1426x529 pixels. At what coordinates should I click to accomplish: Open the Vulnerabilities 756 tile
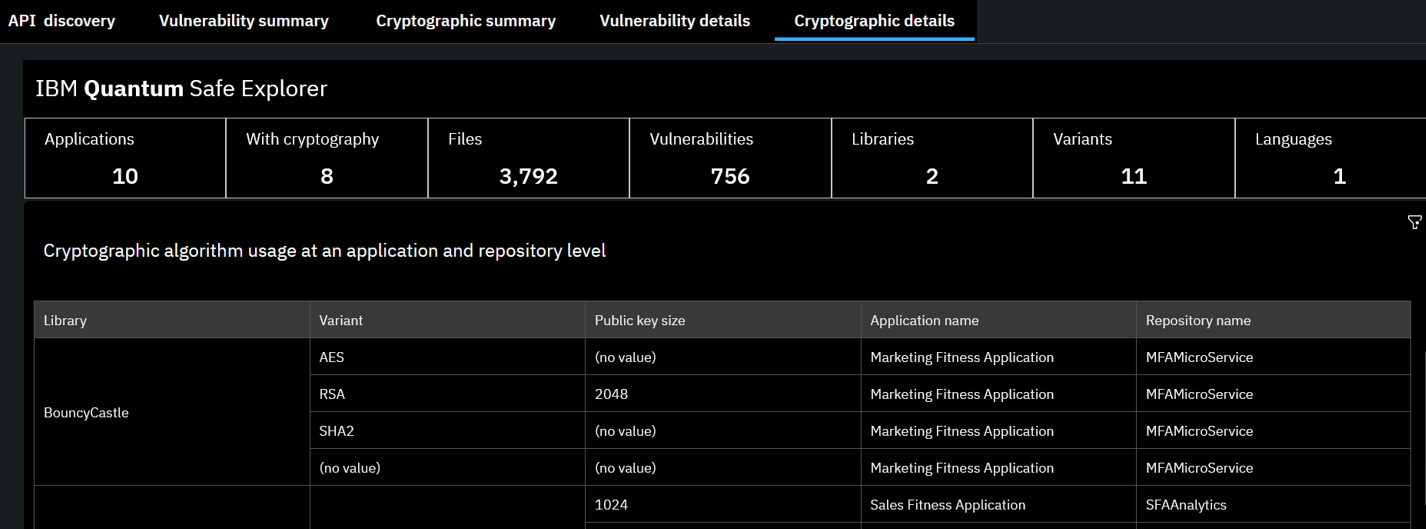click(730, 158)
